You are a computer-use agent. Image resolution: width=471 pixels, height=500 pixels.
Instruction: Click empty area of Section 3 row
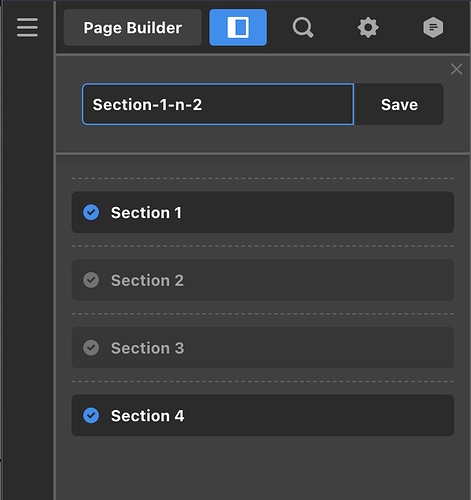point(317,348)
